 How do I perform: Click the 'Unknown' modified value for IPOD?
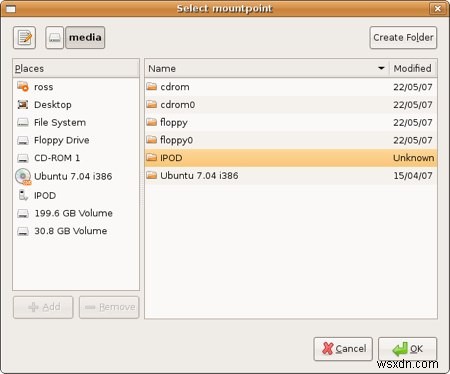pyautogui.click(x=414, y=158)
